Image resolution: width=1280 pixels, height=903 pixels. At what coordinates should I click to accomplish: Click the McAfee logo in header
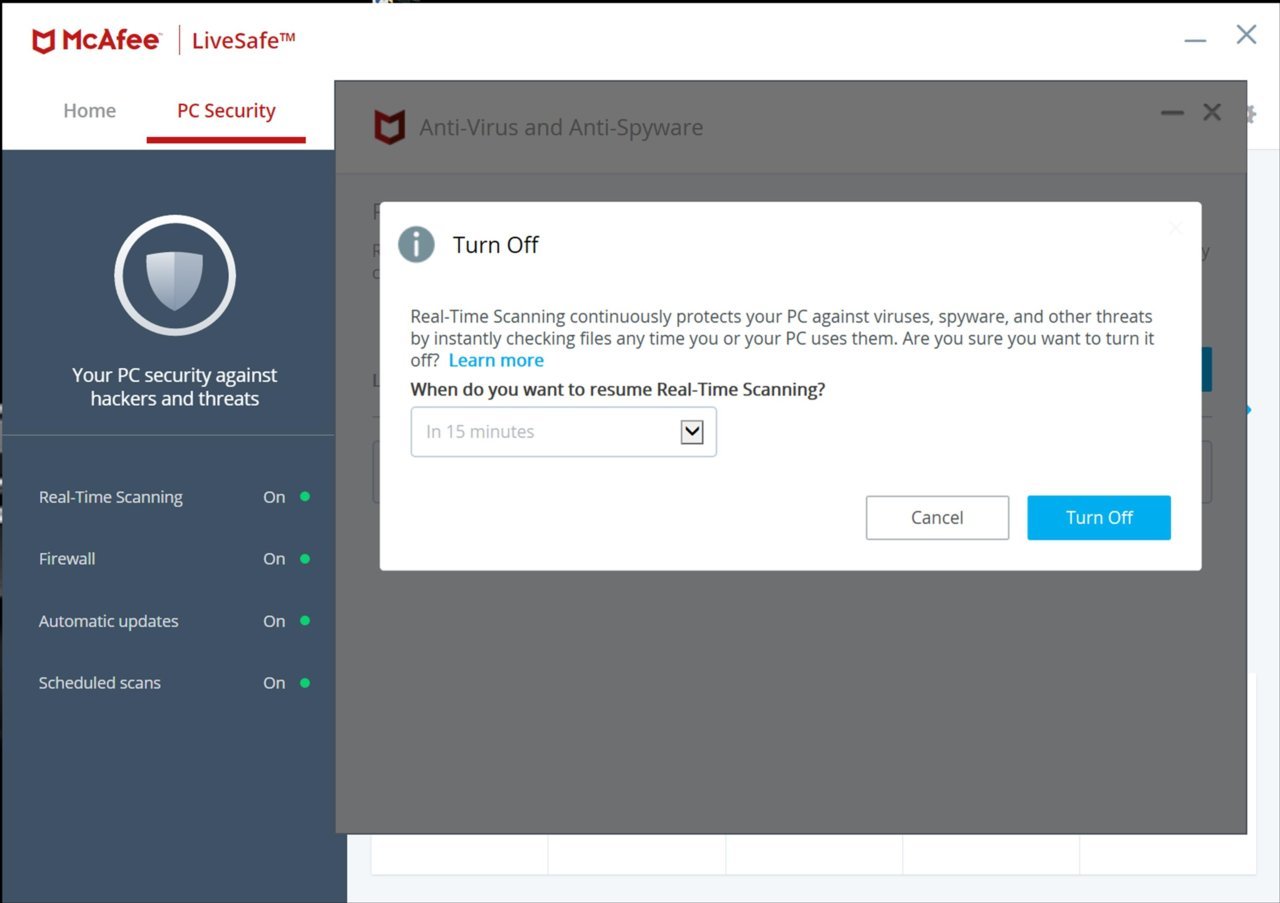click(96, 41)
